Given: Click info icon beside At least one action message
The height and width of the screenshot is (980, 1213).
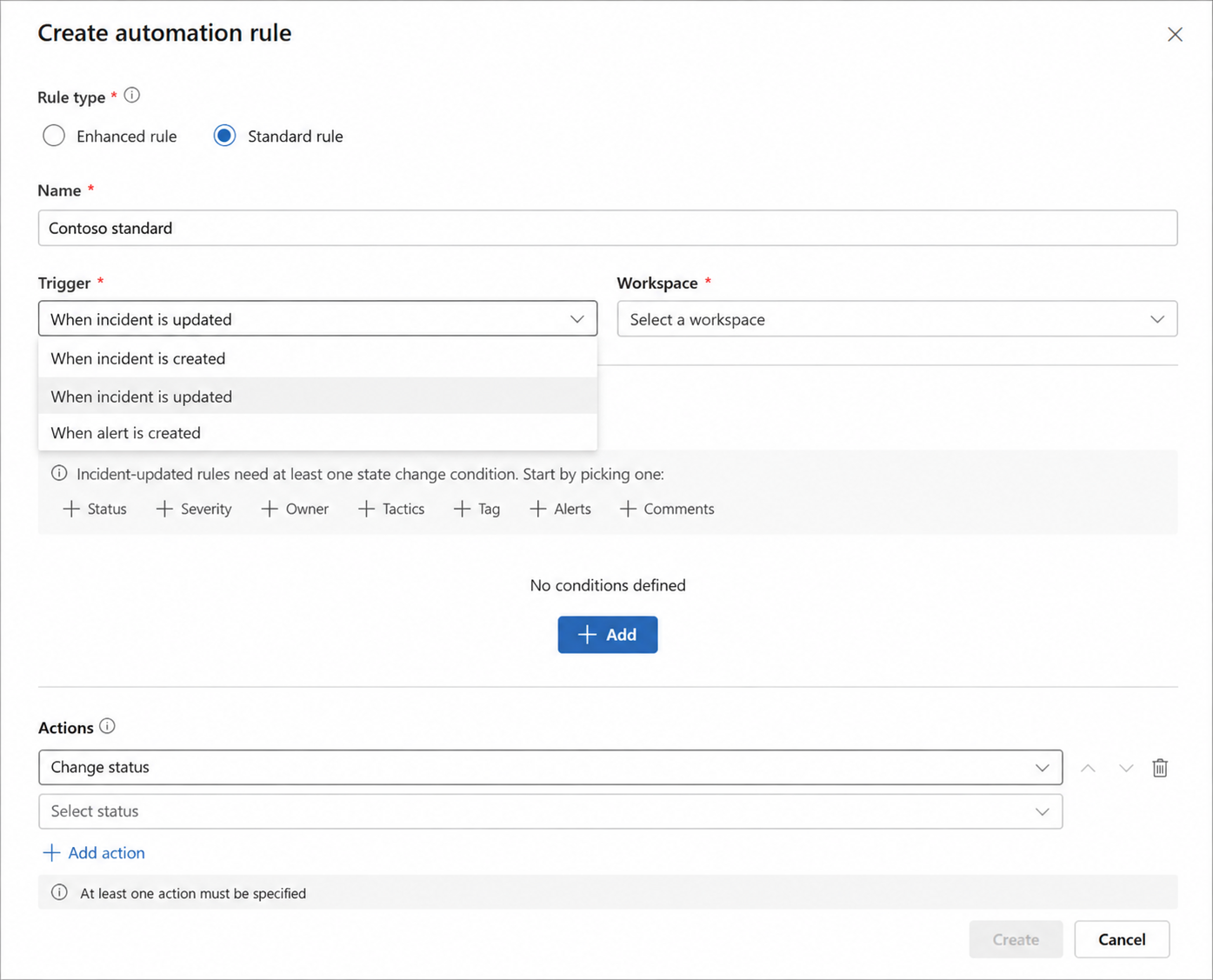Looking at the screenshot, I should 59,892.
